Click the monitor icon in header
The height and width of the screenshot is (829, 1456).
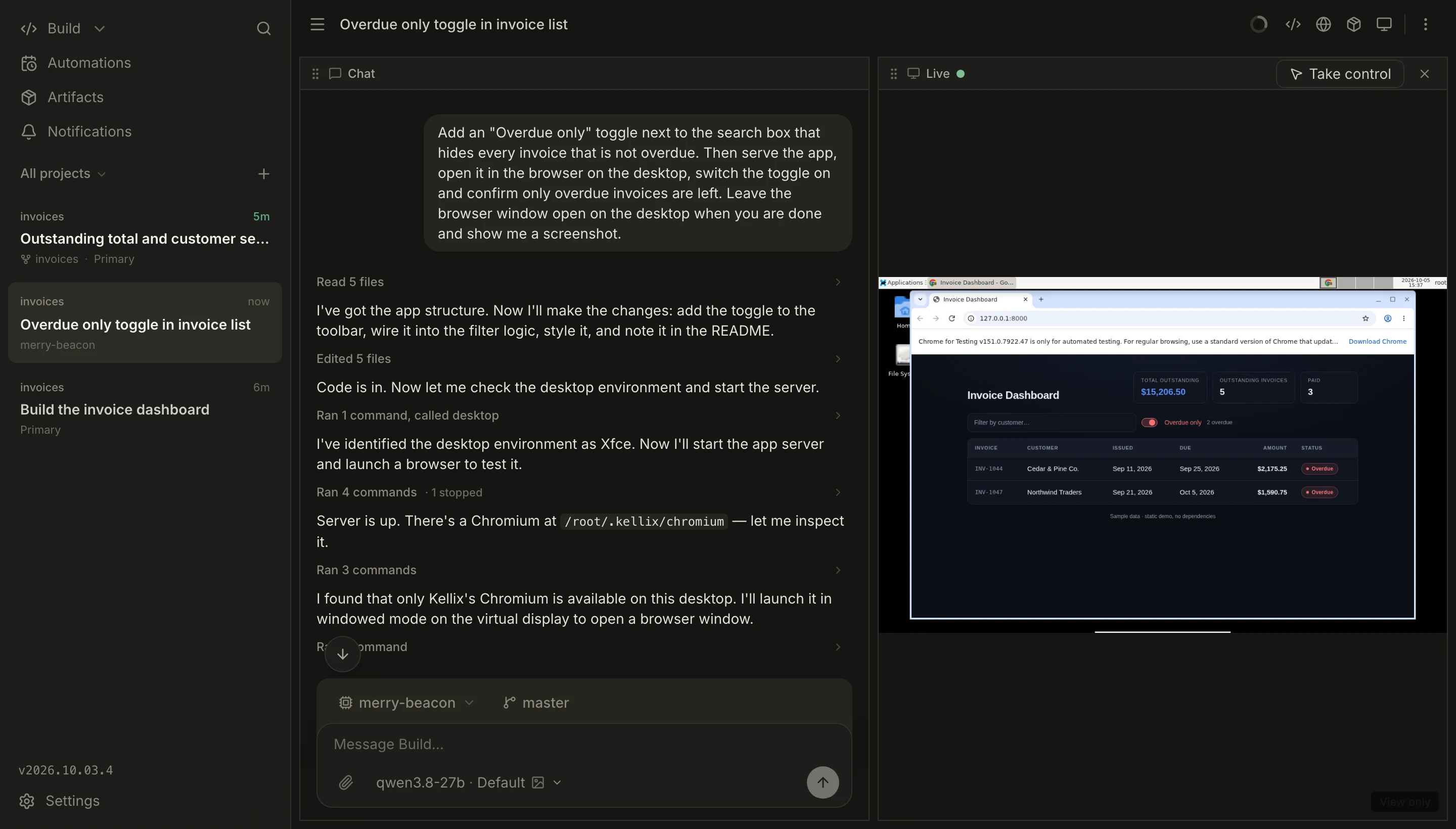click(1384, 24)
